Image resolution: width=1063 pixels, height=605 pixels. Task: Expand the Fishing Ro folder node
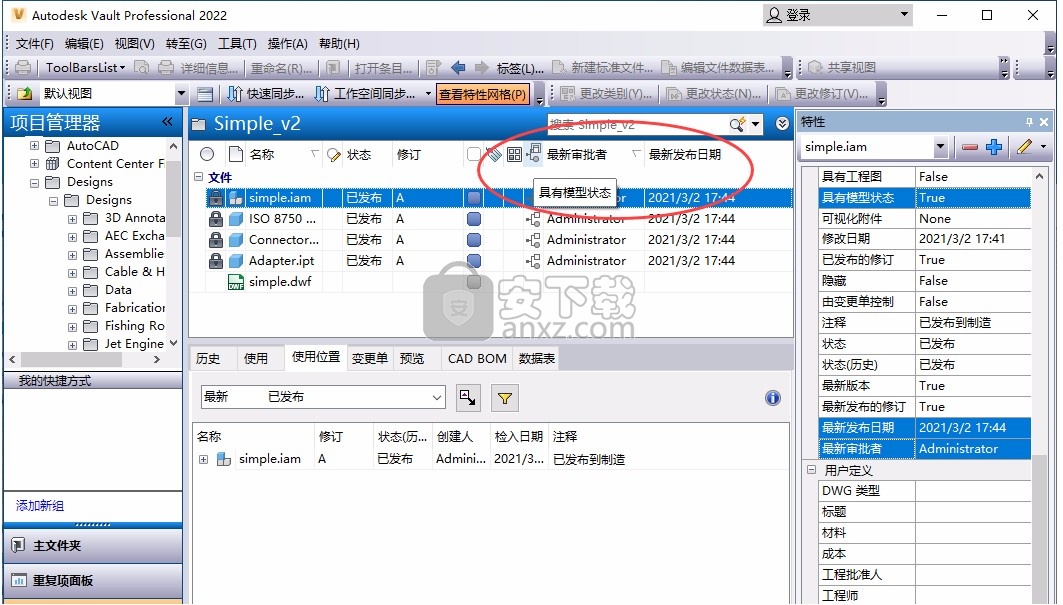point(73,326)
